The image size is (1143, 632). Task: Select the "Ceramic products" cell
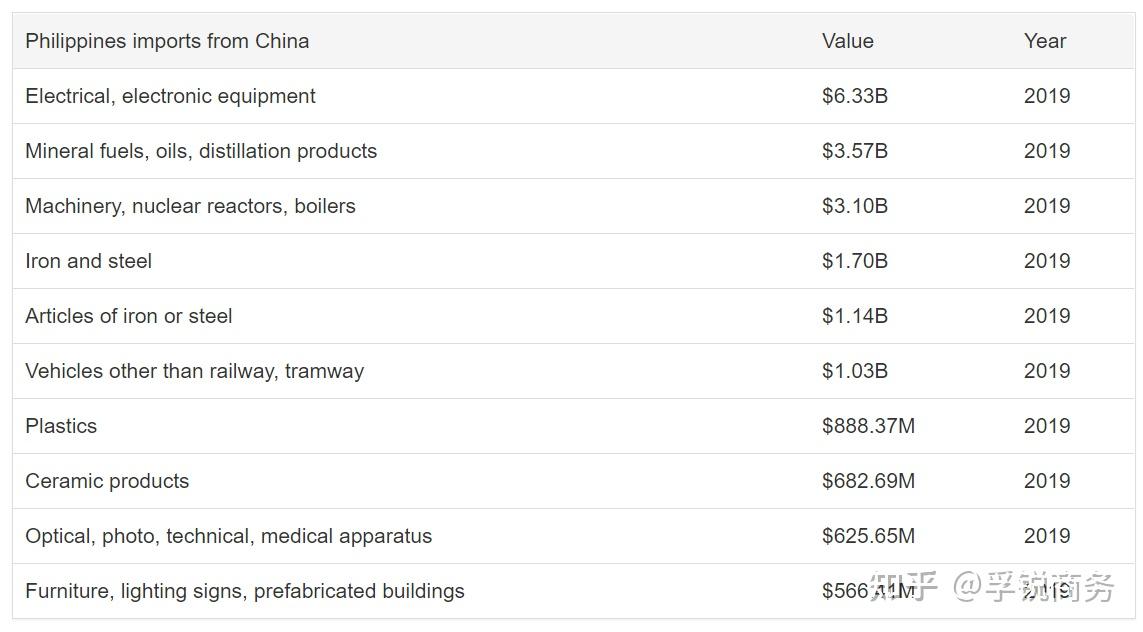click(107, 481)
